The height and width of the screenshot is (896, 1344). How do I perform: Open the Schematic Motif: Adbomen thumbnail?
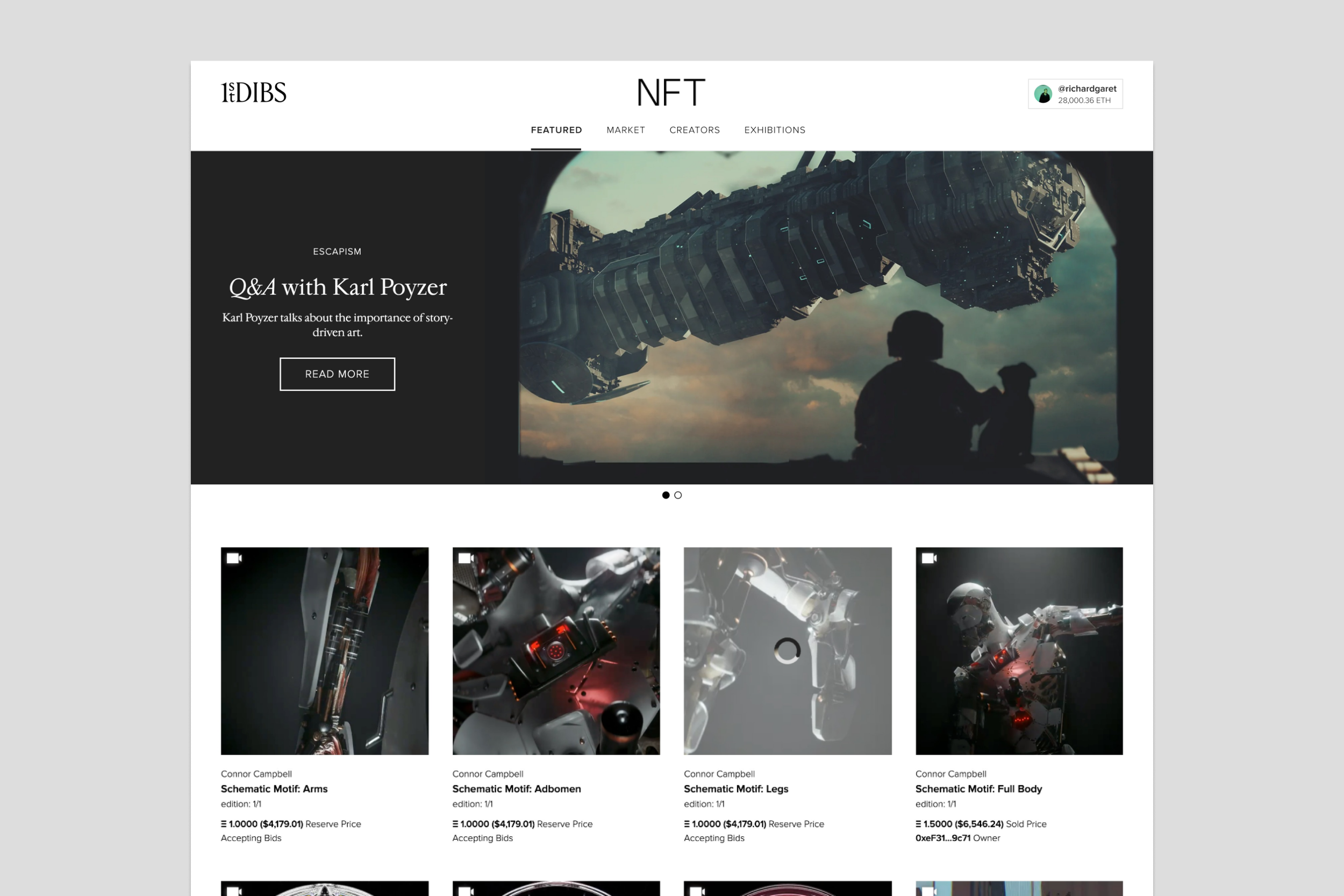(556, 651)
